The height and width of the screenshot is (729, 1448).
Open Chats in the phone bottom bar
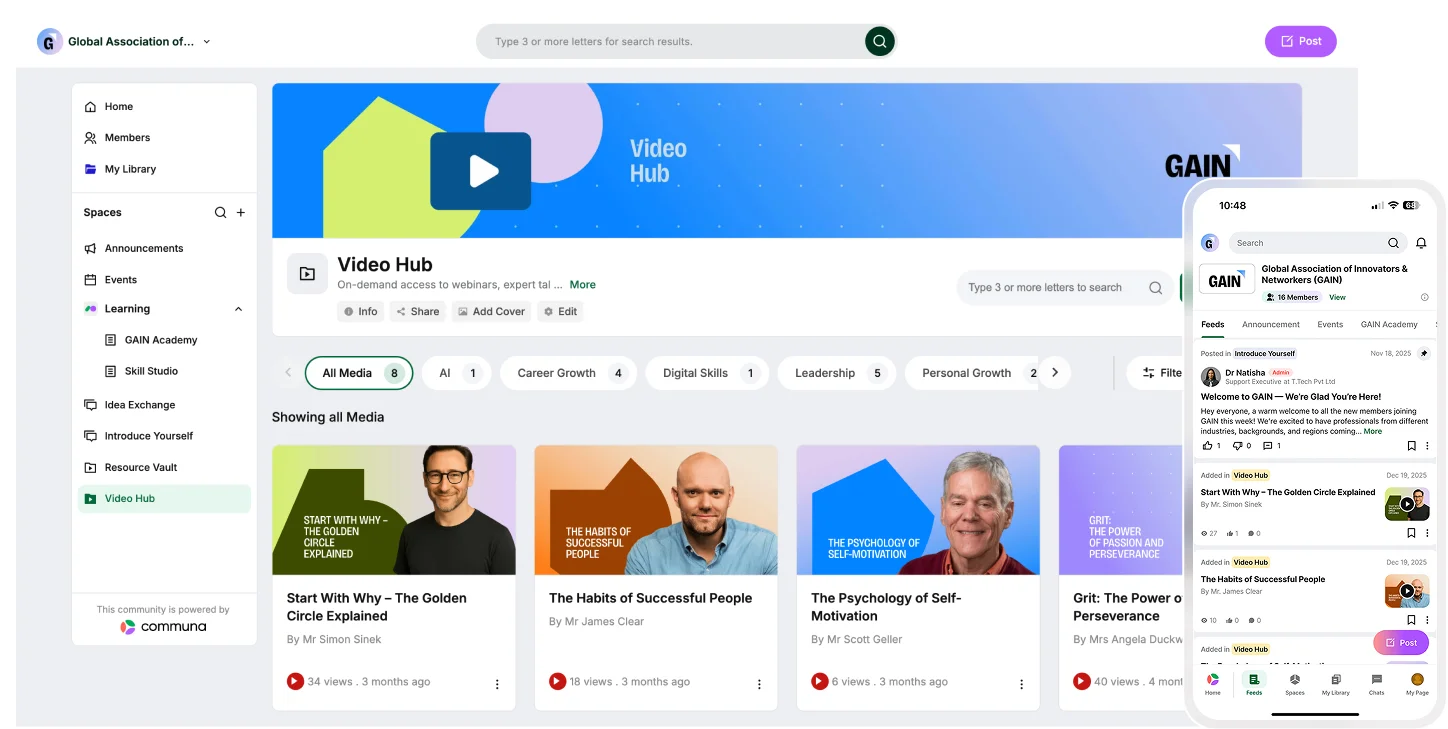pos(1376,684)
